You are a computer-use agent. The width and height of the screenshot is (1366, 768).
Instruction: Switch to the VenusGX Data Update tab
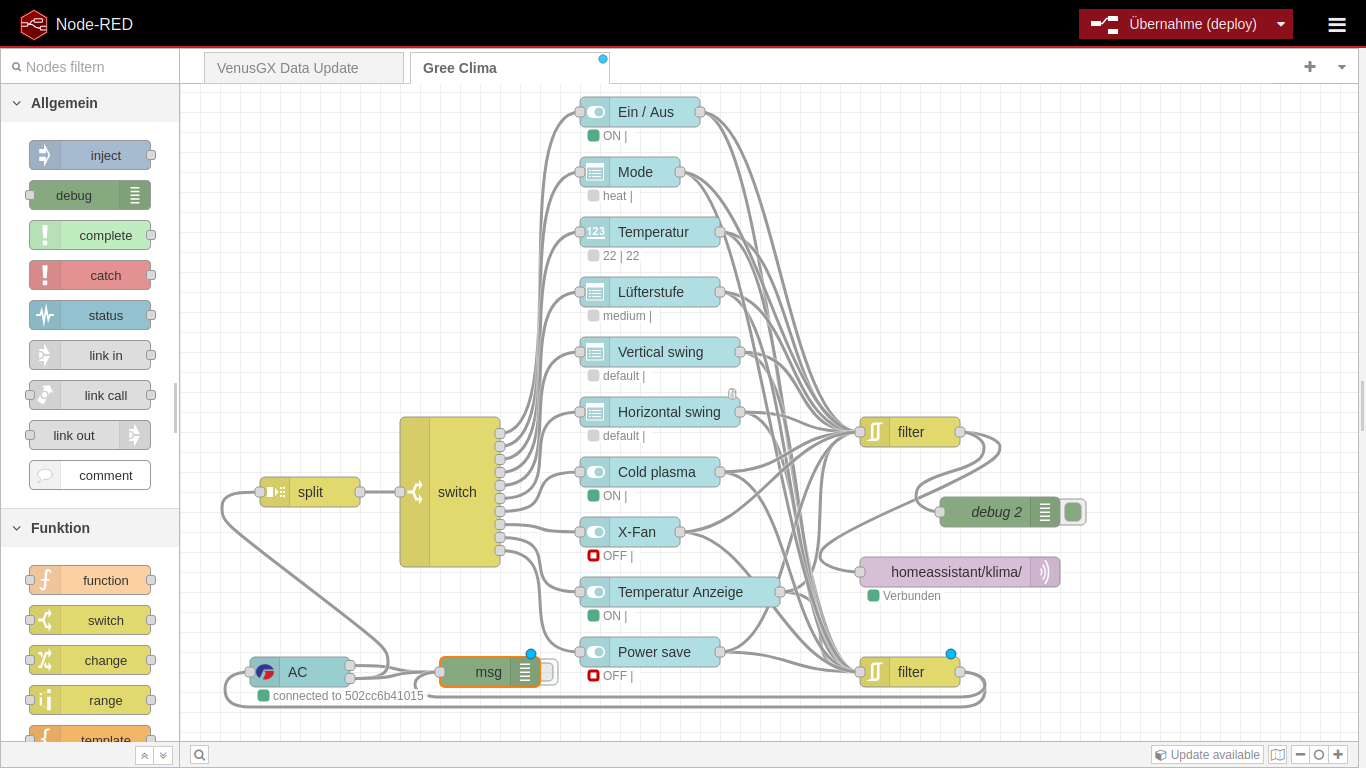[288, 68]
